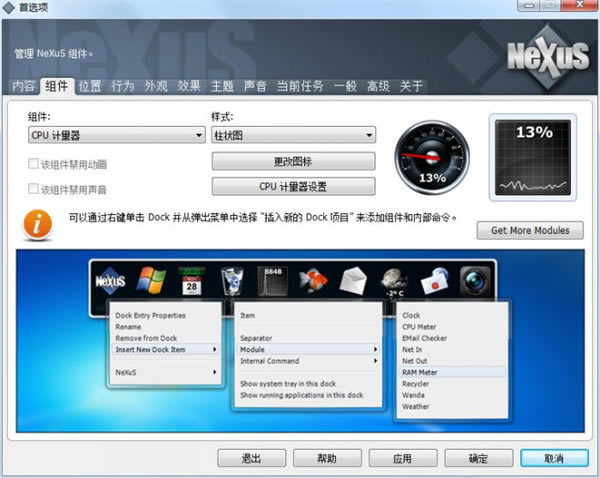
Task: Select CPU Meter in the module list
Action: tap(419, 327)
